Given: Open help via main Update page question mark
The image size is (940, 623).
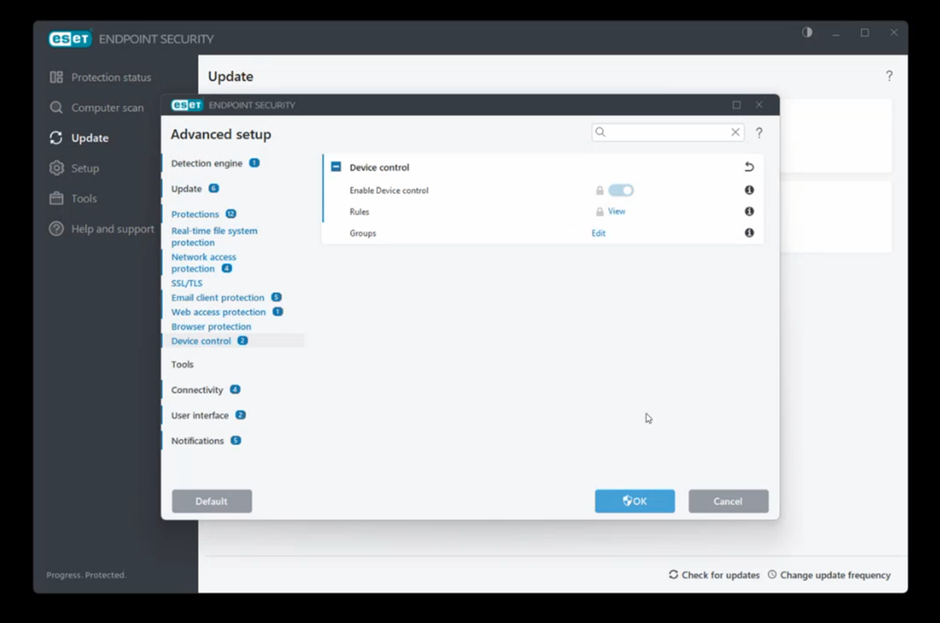Looking at the screenshot, I should pos(889,76).
